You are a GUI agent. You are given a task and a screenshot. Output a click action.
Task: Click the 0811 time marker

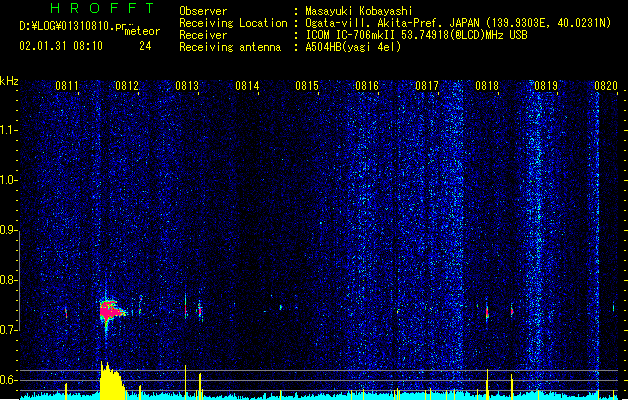point(67,86)
